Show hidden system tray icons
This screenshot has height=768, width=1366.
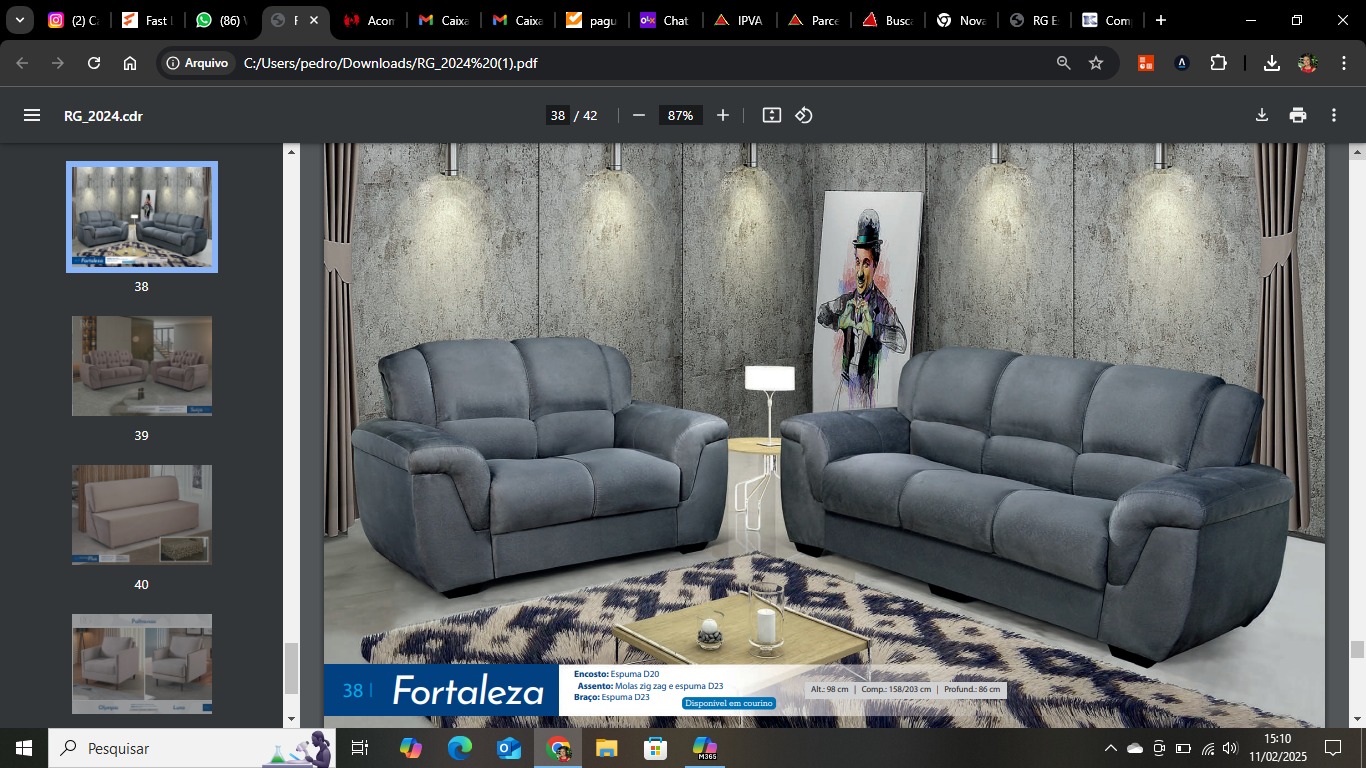click(x=1110, y=748)
